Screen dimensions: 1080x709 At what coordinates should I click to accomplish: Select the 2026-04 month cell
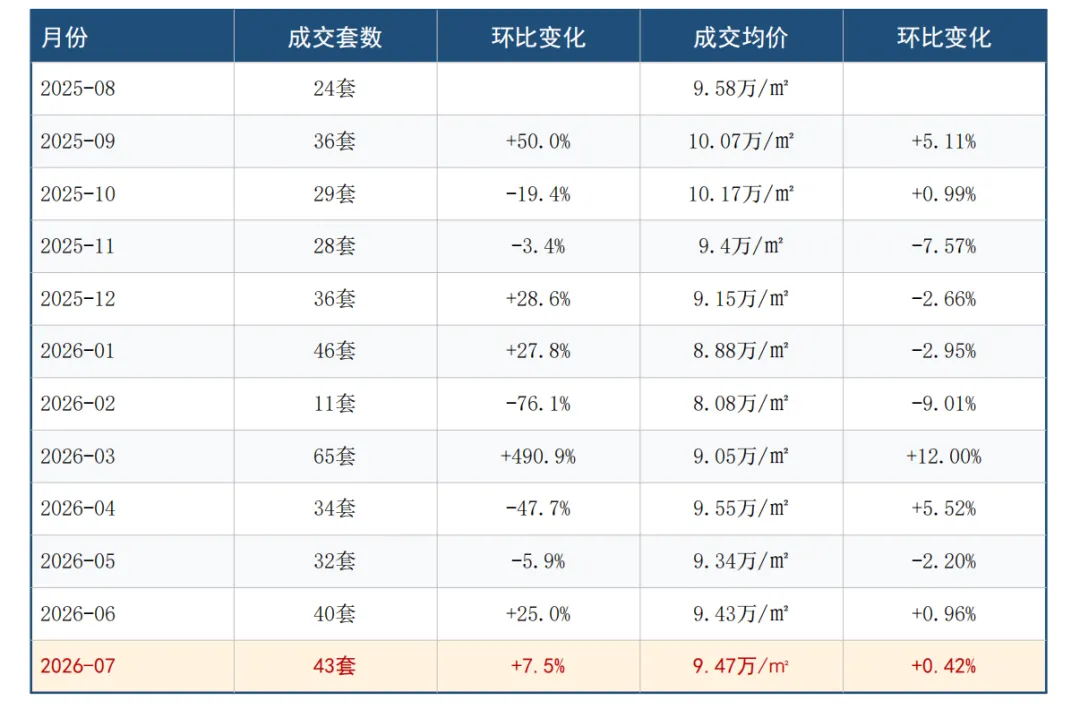132,508
